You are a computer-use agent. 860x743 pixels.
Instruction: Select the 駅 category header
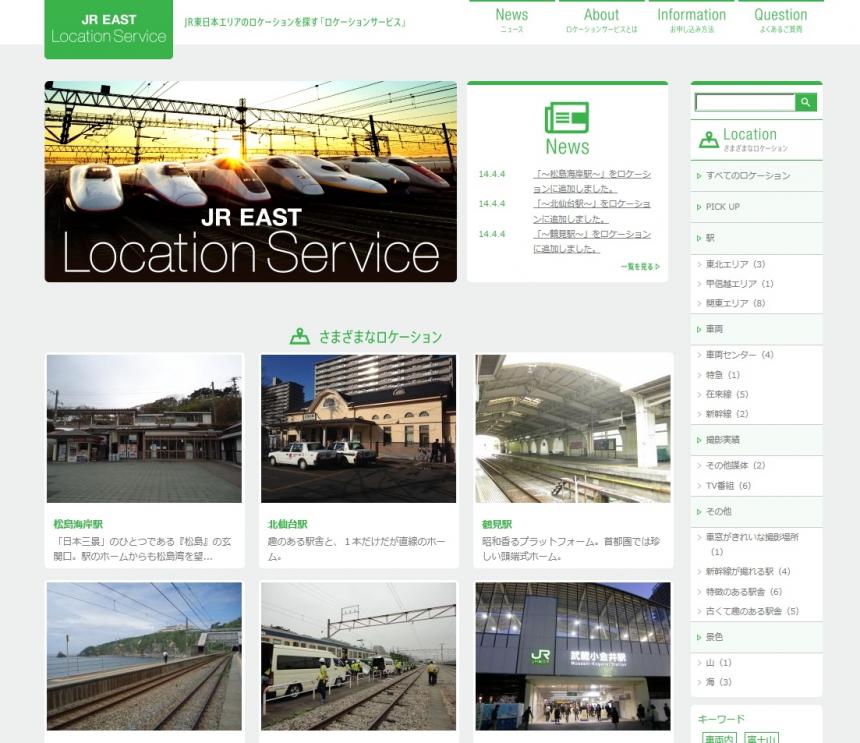[x=756, y=238]
